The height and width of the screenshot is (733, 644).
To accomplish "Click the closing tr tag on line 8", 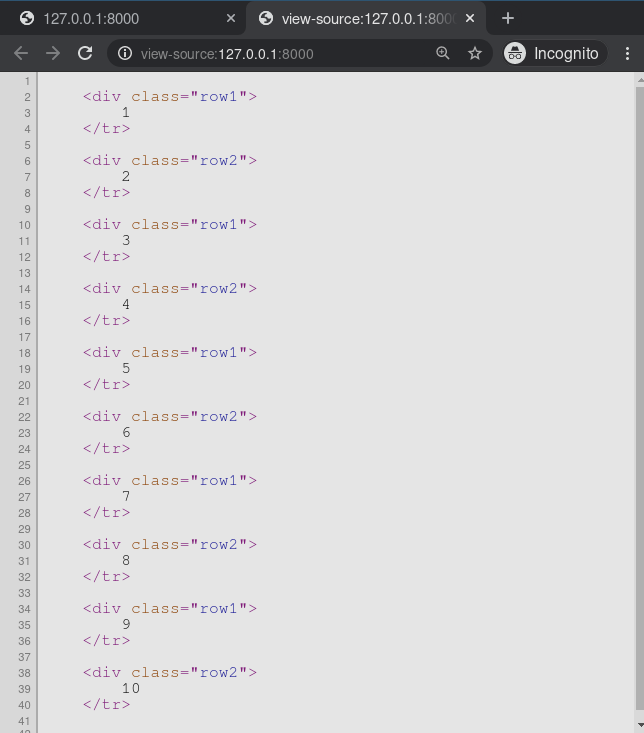I will (107, 193).
